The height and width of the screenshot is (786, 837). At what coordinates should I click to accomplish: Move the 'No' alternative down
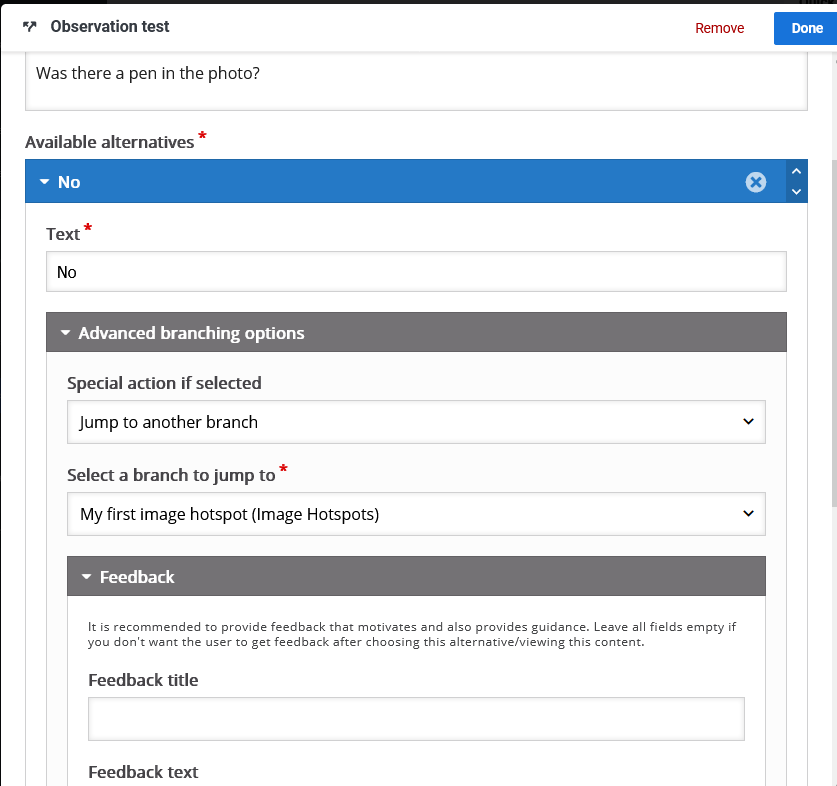796,192
